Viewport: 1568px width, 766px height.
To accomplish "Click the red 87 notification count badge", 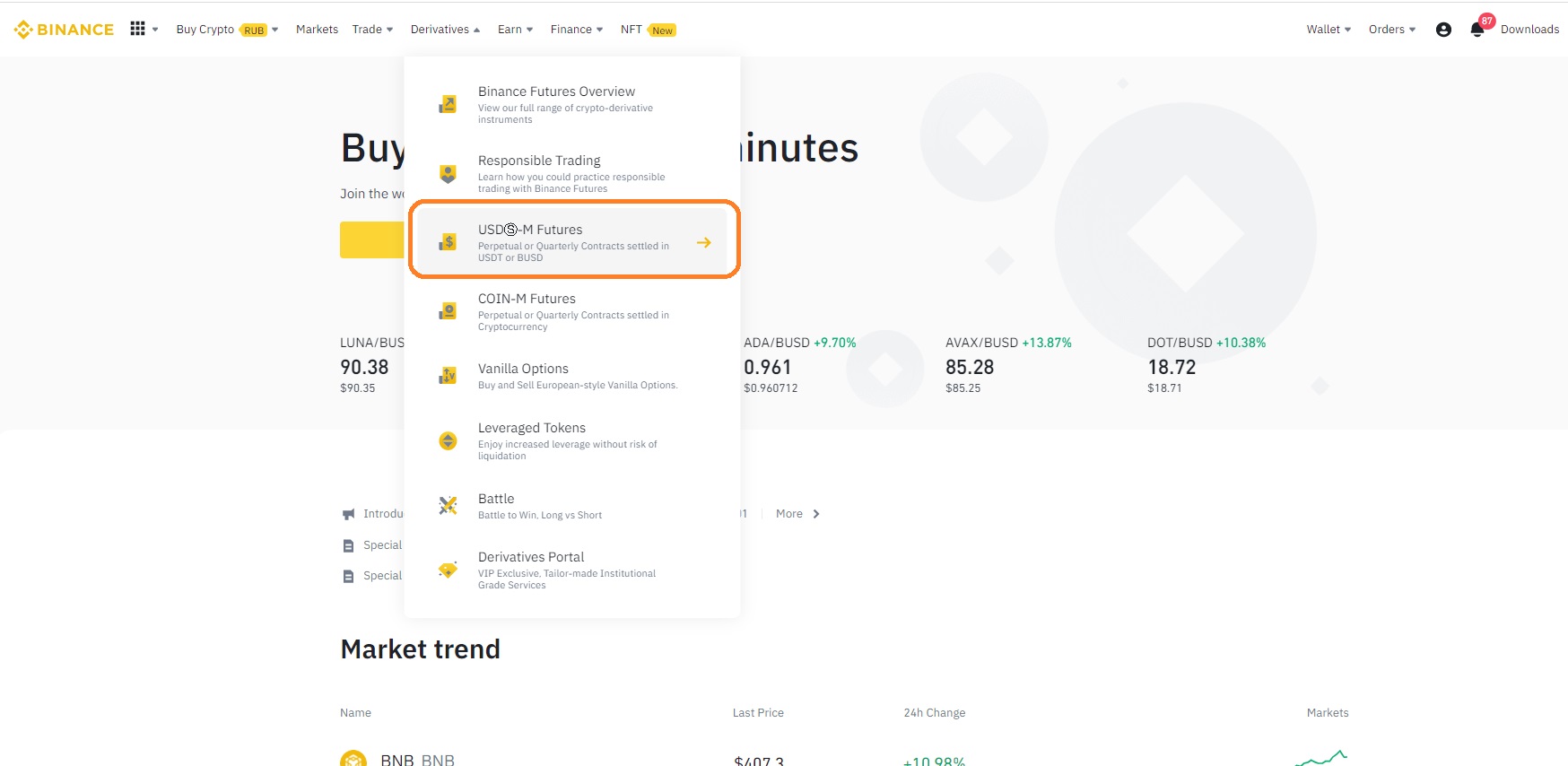I will click(x=1487, y=21).
